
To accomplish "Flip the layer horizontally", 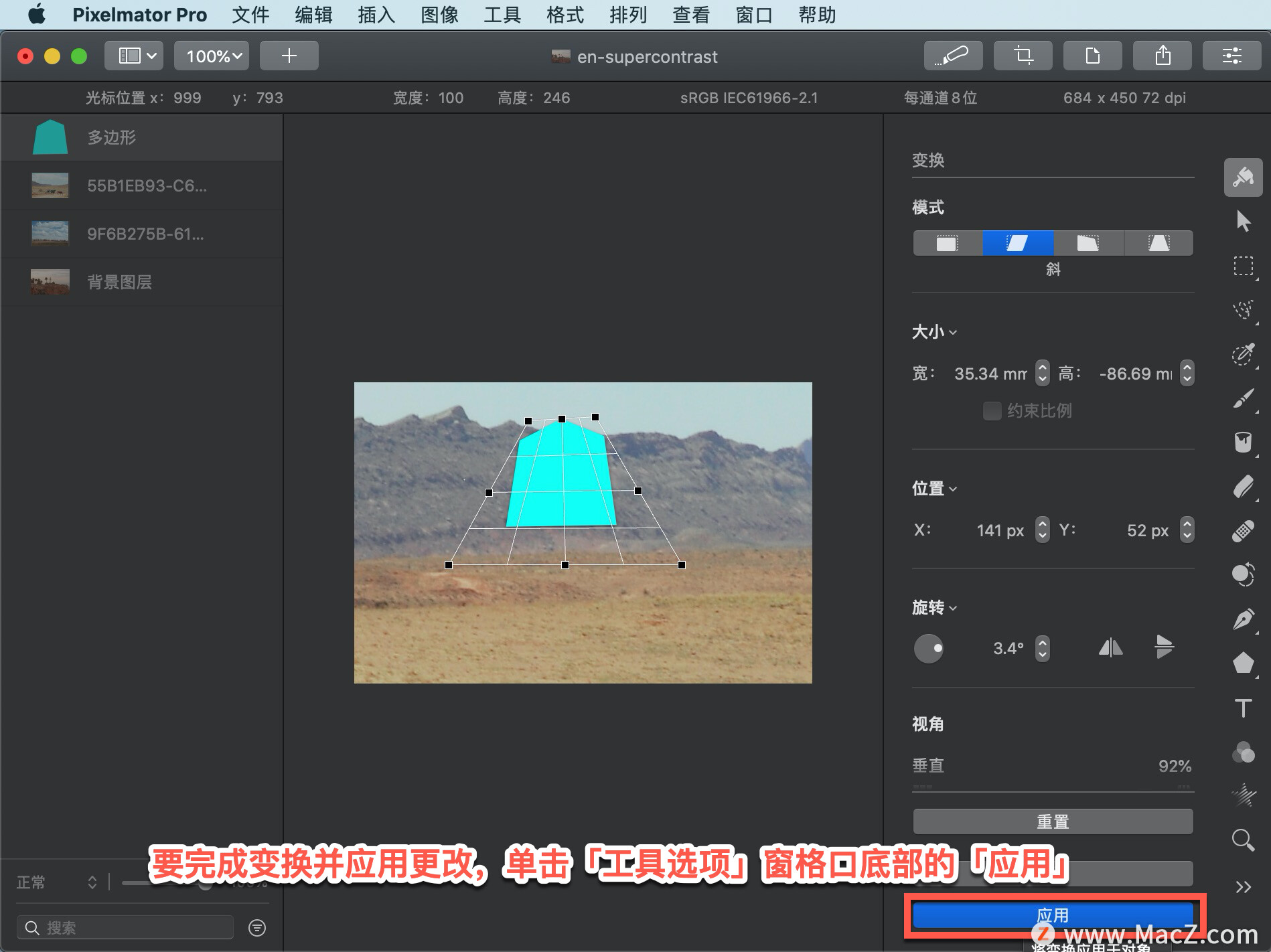I will (x=1110, y=647).
